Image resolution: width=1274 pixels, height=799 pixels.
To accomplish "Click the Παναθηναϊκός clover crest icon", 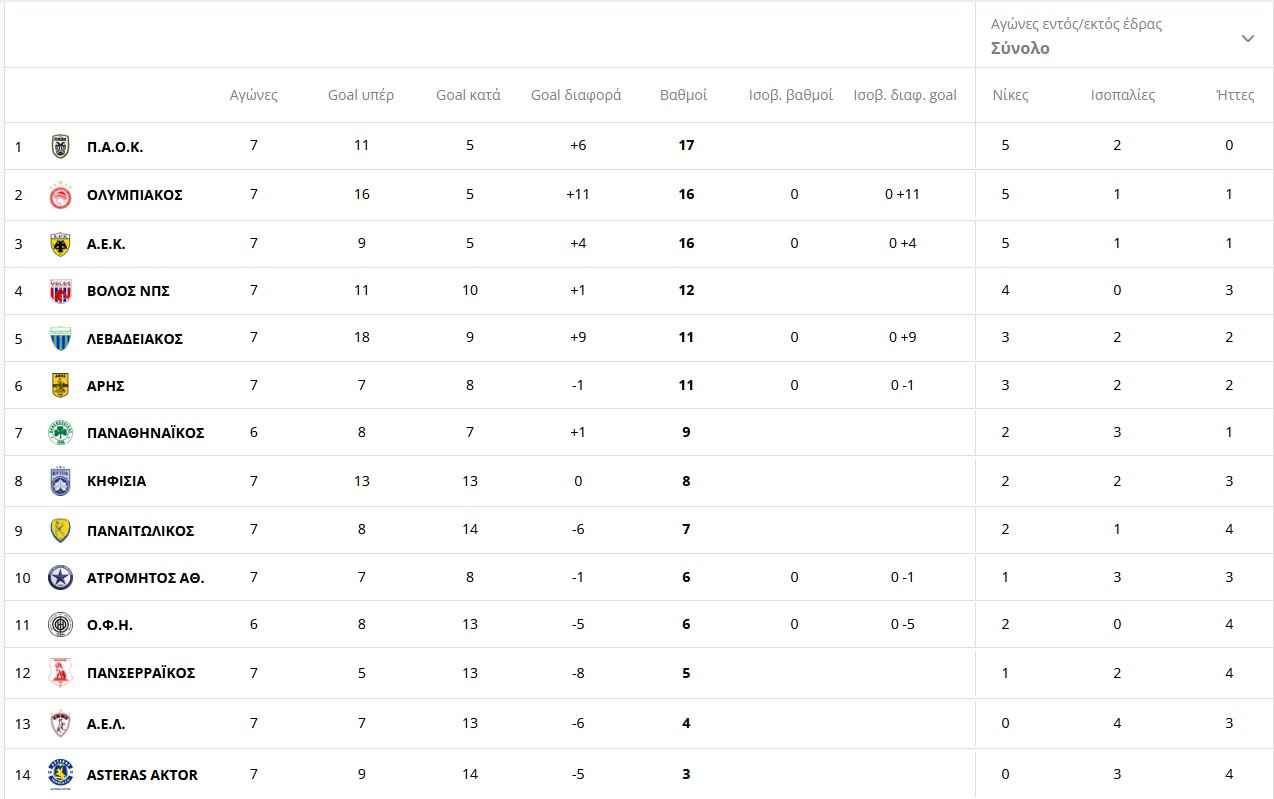I will 60,433.
